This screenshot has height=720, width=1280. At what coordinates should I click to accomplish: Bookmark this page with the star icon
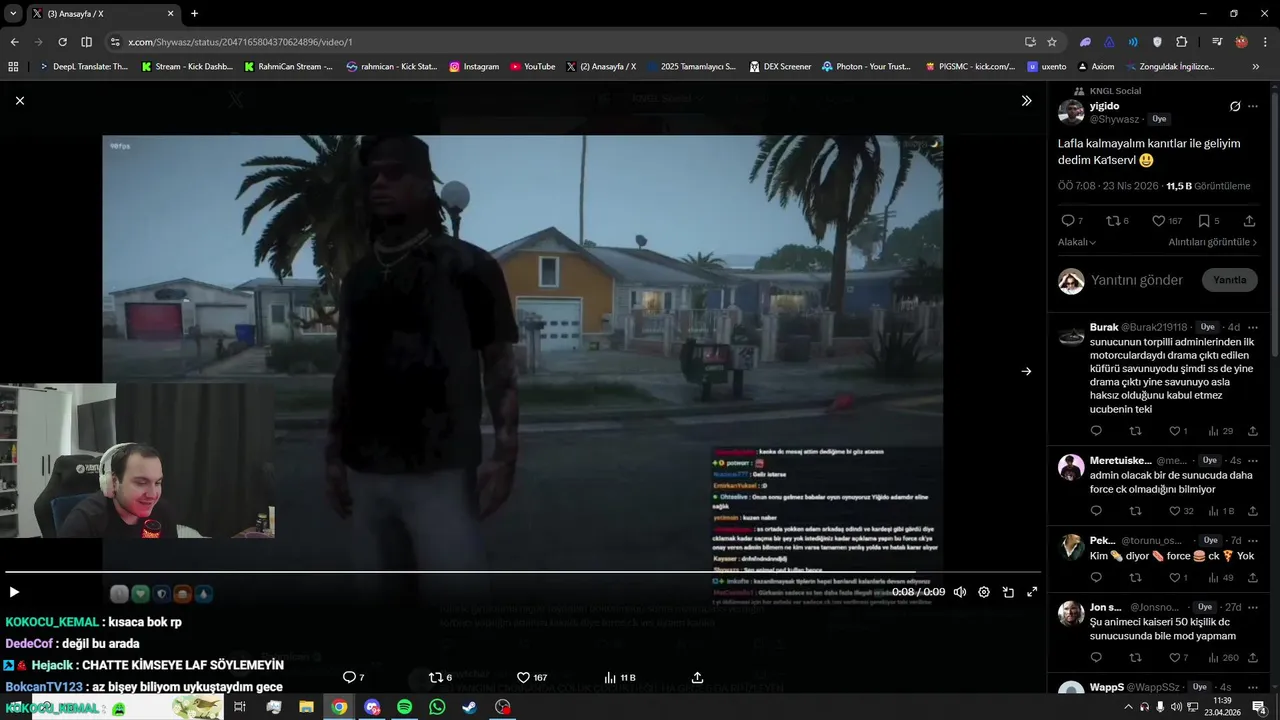pos(1052,42)
